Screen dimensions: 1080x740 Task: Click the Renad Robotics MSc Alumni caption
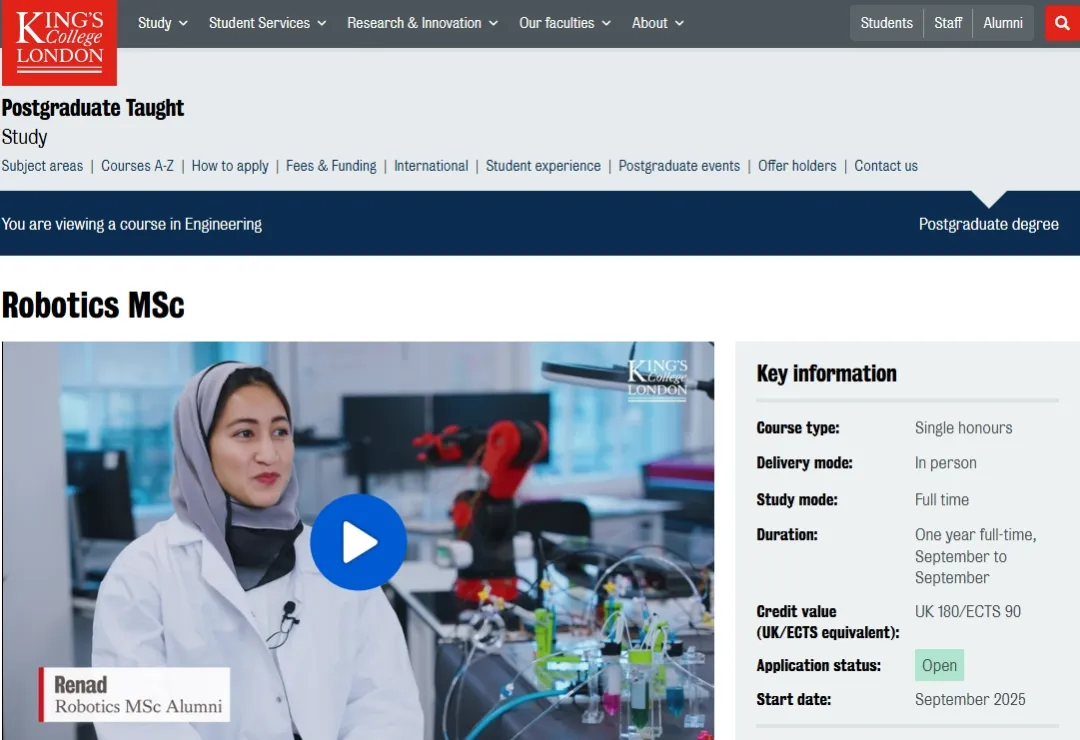134,695
